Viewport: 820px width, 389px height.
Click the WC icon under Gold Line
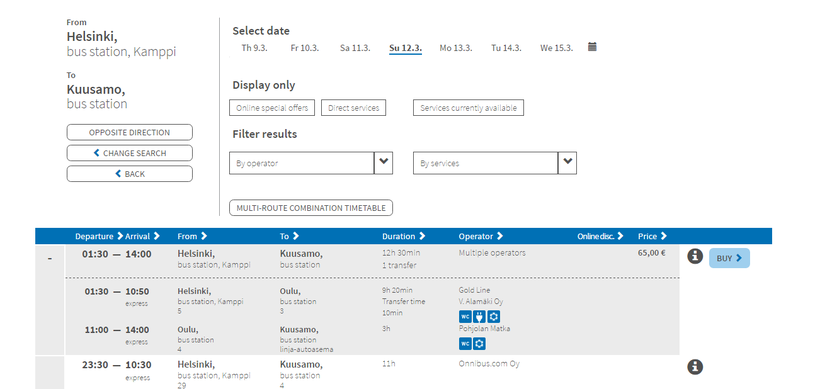coord(465,316)
